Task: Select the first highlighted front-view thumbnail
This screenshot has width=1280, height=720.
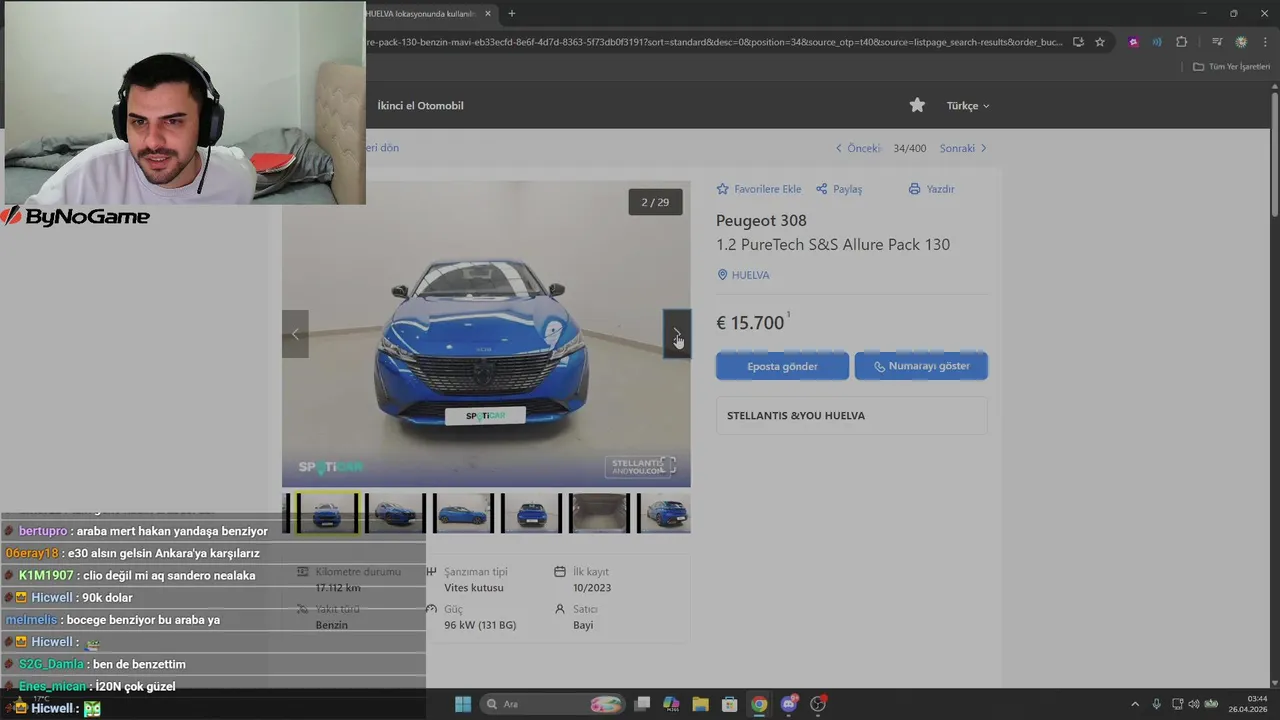Action: tap(326, 513)
